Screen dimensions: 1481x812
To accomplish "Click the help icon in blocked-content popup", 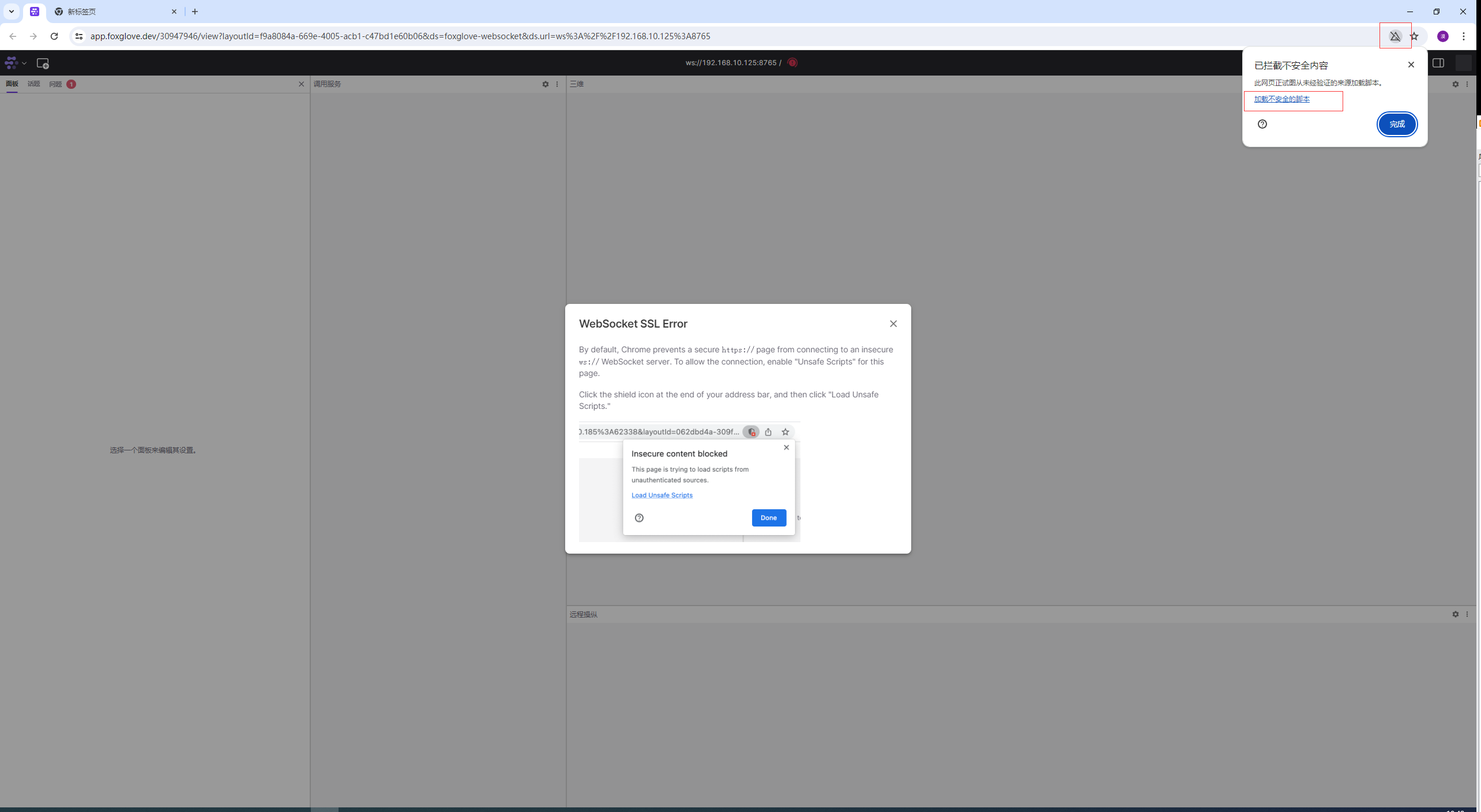I will [x=1262, y=124].
